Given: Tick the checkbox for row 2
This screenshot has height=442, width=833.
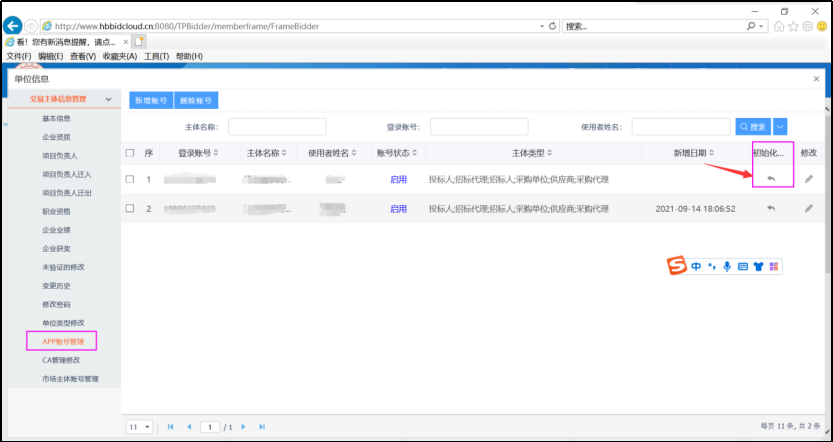Looking at the screenshot, I should (130, 208).
